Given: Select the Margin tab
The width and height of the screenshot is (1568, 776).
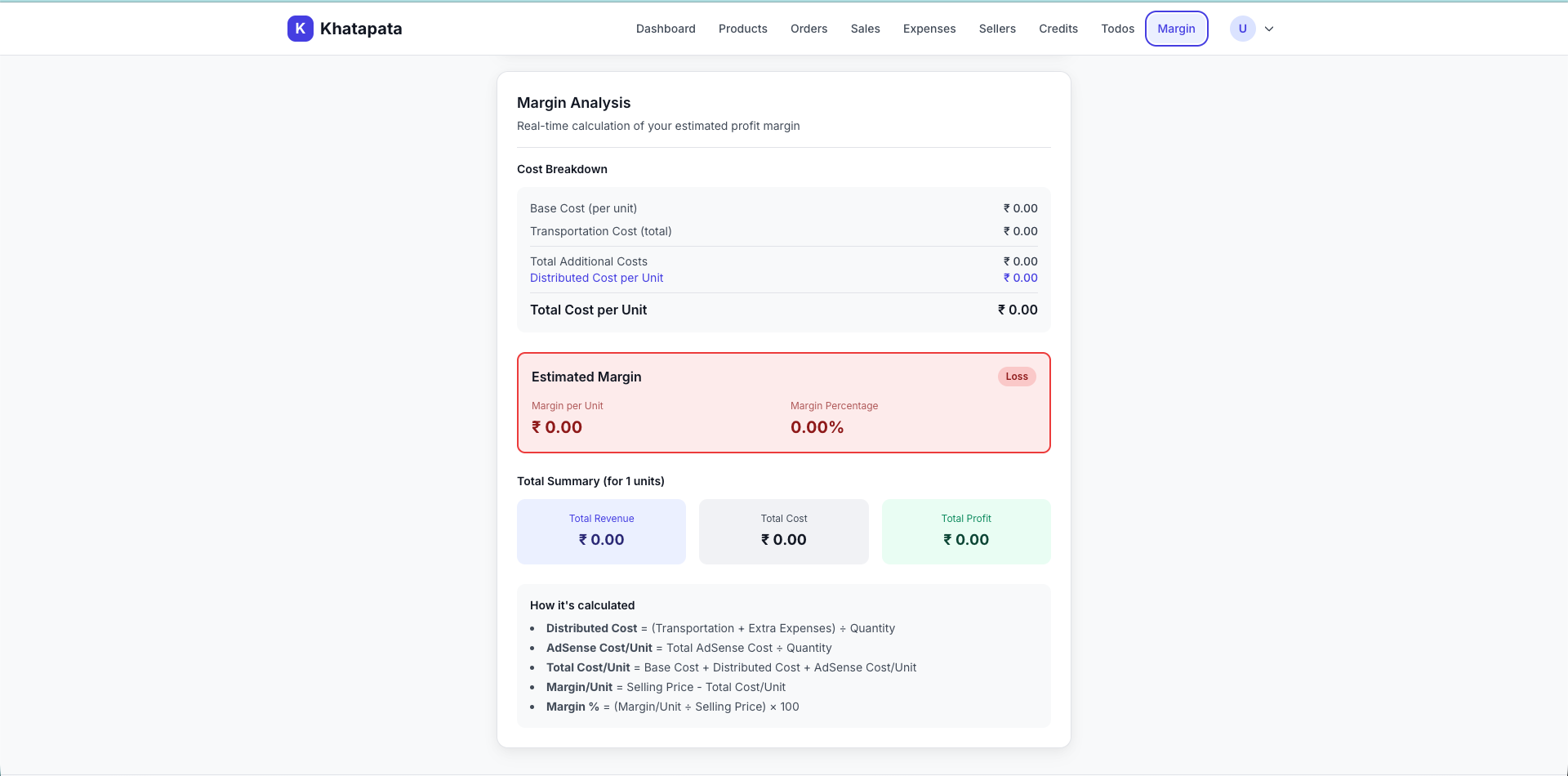Looking at the screenshot, I should (x=1176, y=29).
